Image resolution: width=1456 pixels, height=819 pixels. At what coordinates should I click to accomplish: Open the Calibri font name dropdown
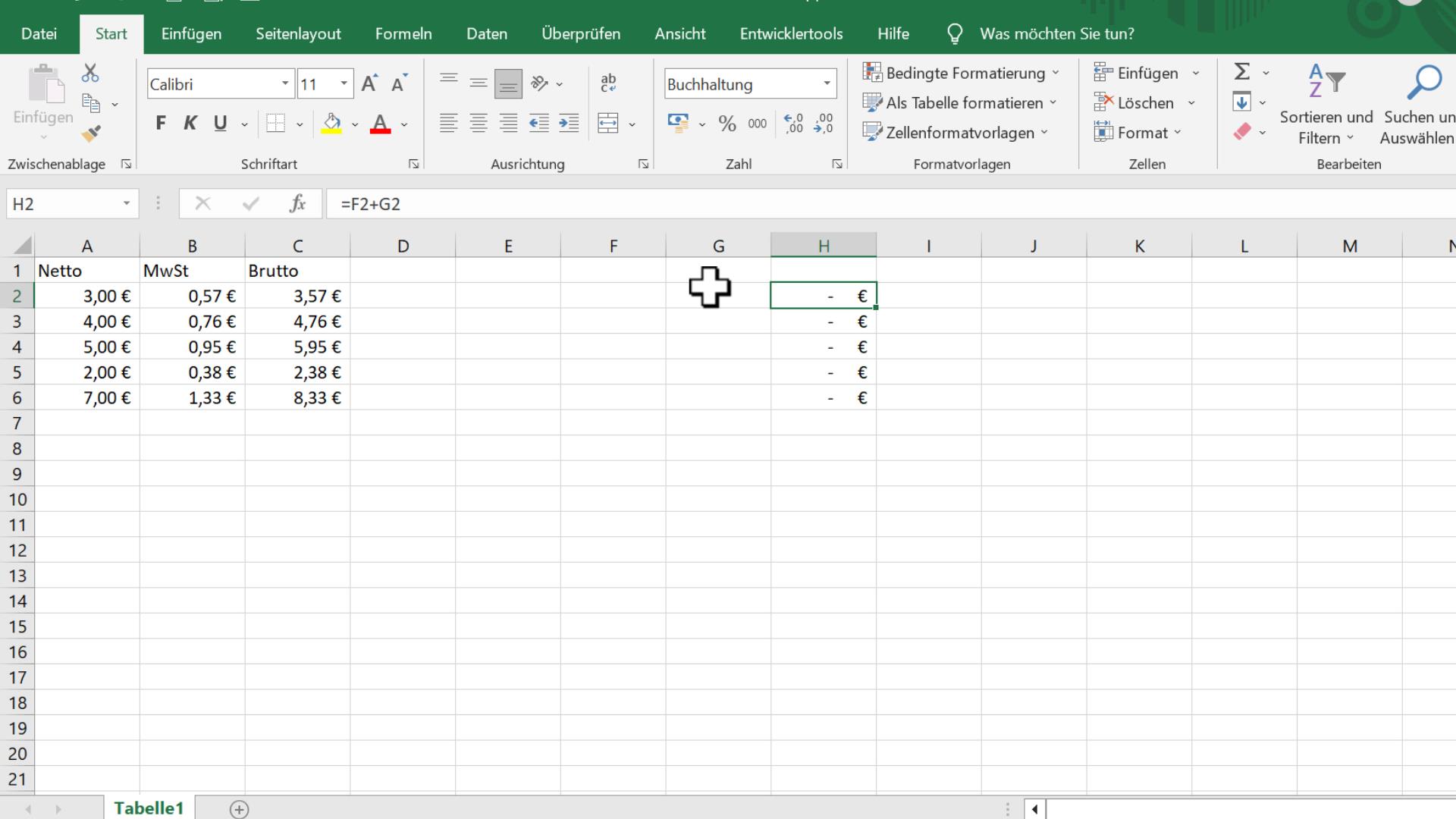pyautogui.click(x=285, y=84)
